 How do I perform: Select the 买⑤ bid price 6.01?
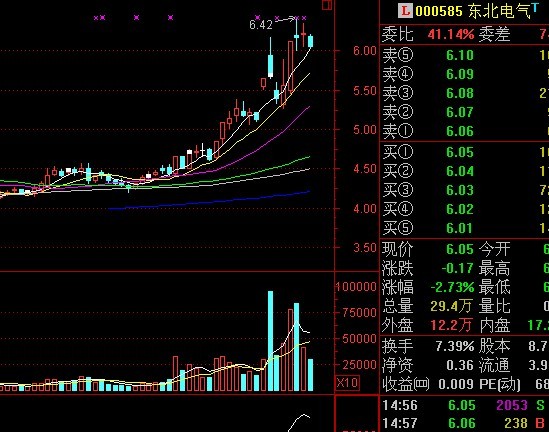[460, 228]
